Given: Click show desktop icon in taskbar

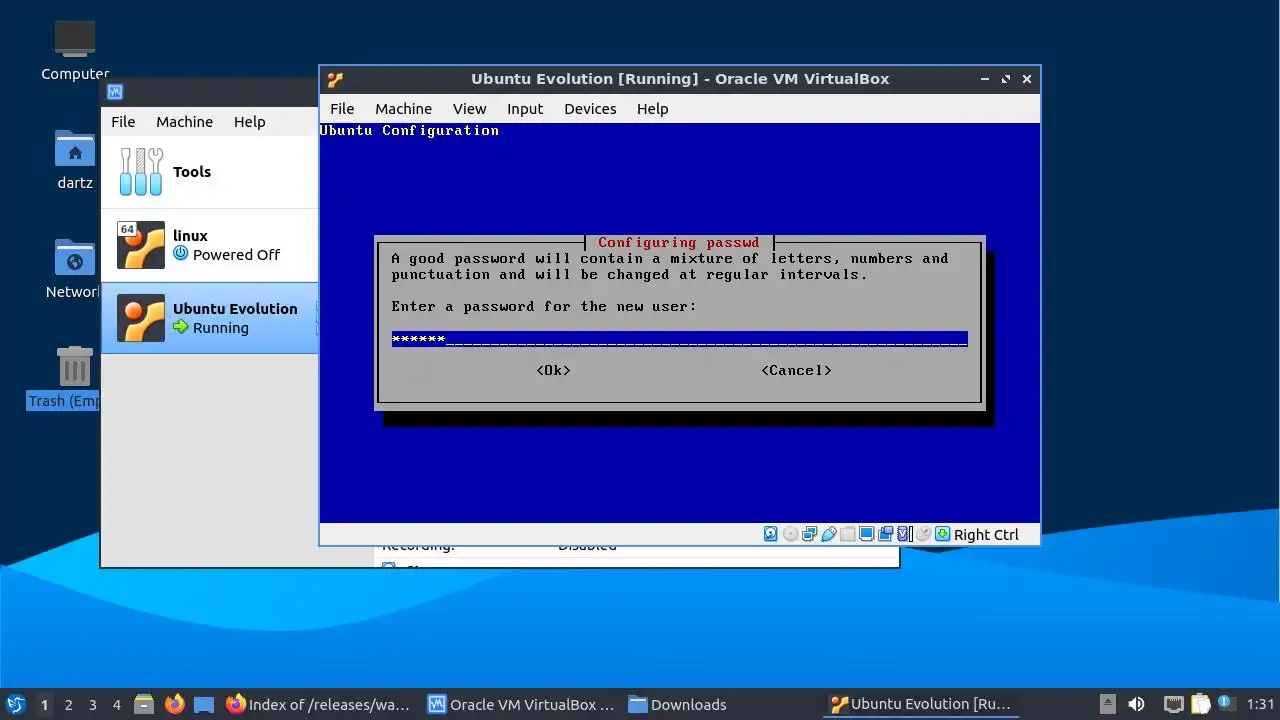Looking at the screenshot, I should click(x=204, y=704).
